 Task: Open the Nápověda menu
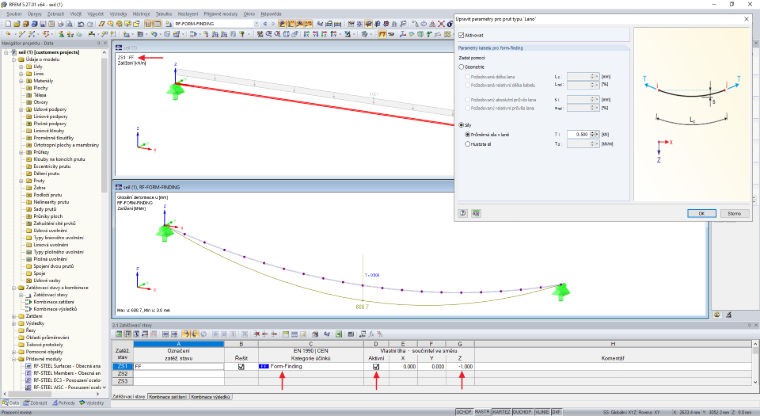coord(271,14)
